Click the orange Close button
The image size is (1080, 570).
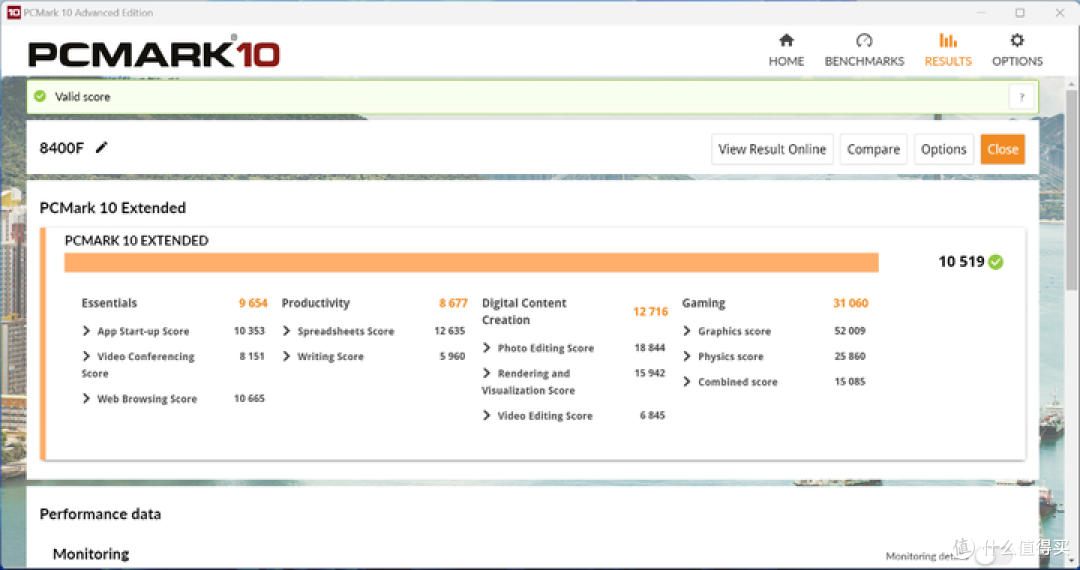tap(1002, 149)
